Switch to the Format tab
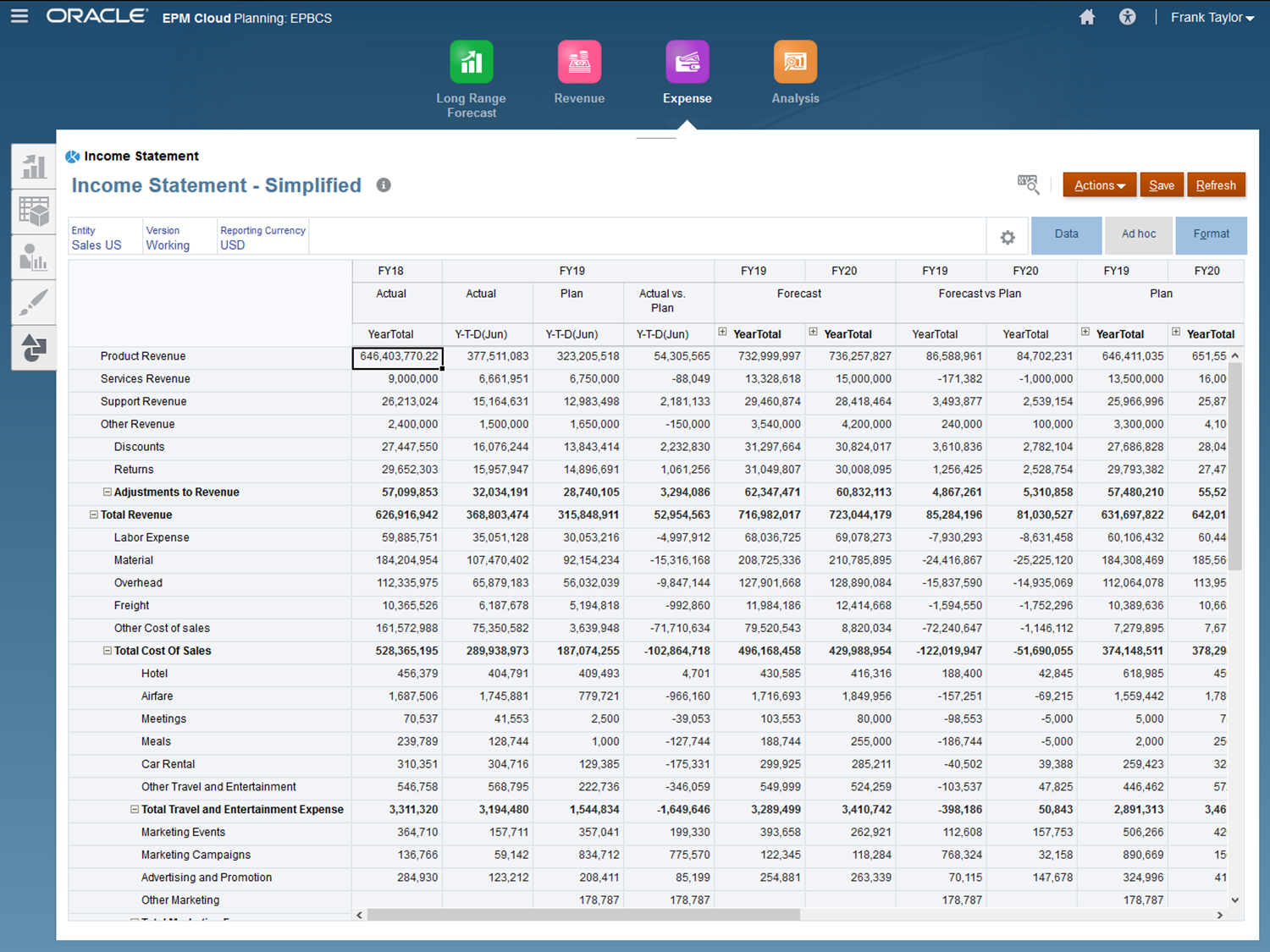 (1211, 234)
